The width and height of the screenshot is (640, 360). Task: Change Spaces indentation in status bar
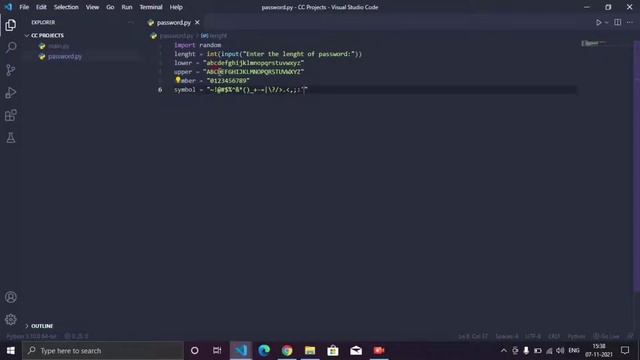coord(507,336)
